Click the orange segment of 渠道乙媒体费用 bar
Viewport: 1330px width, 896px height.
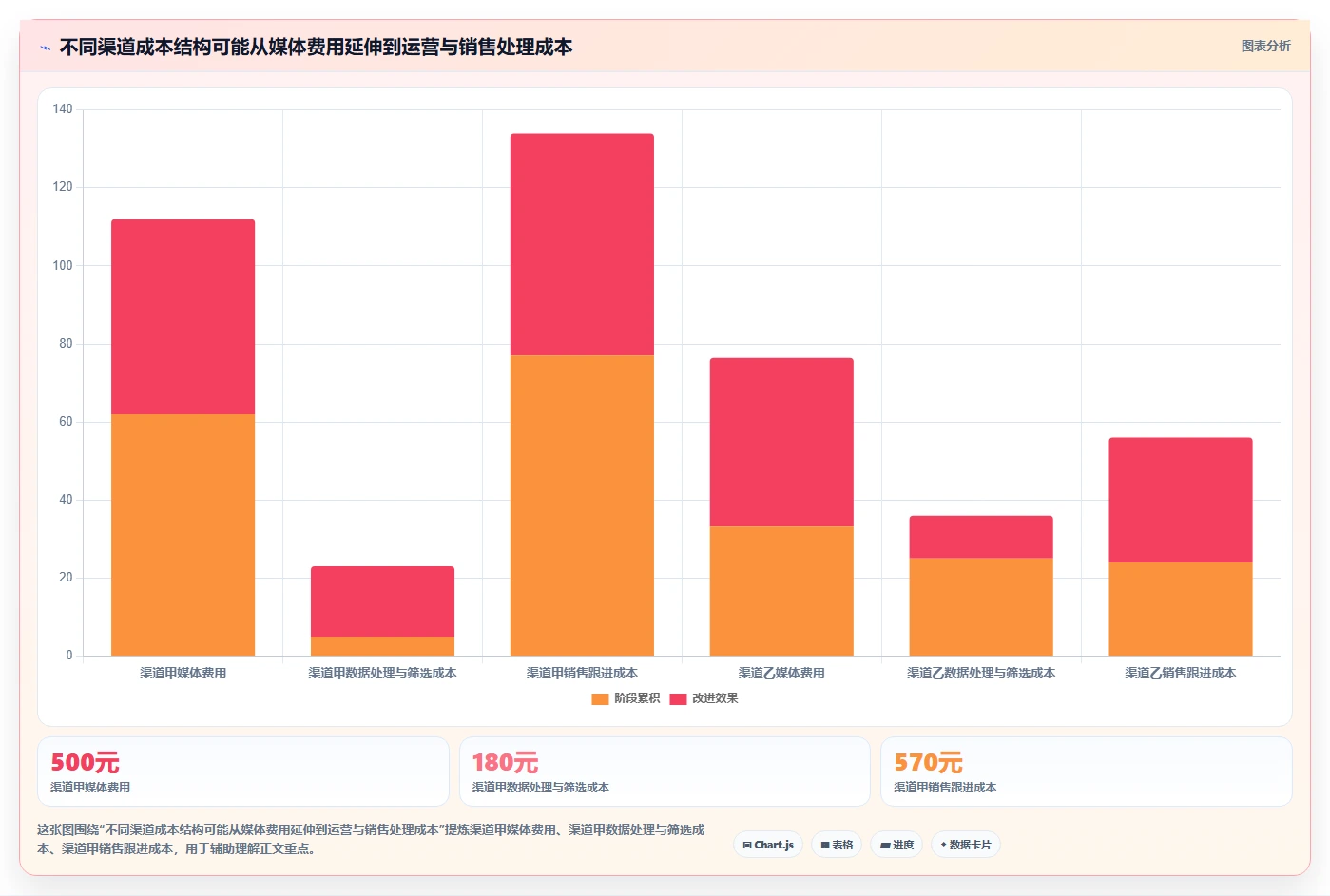tap(781, 591)
